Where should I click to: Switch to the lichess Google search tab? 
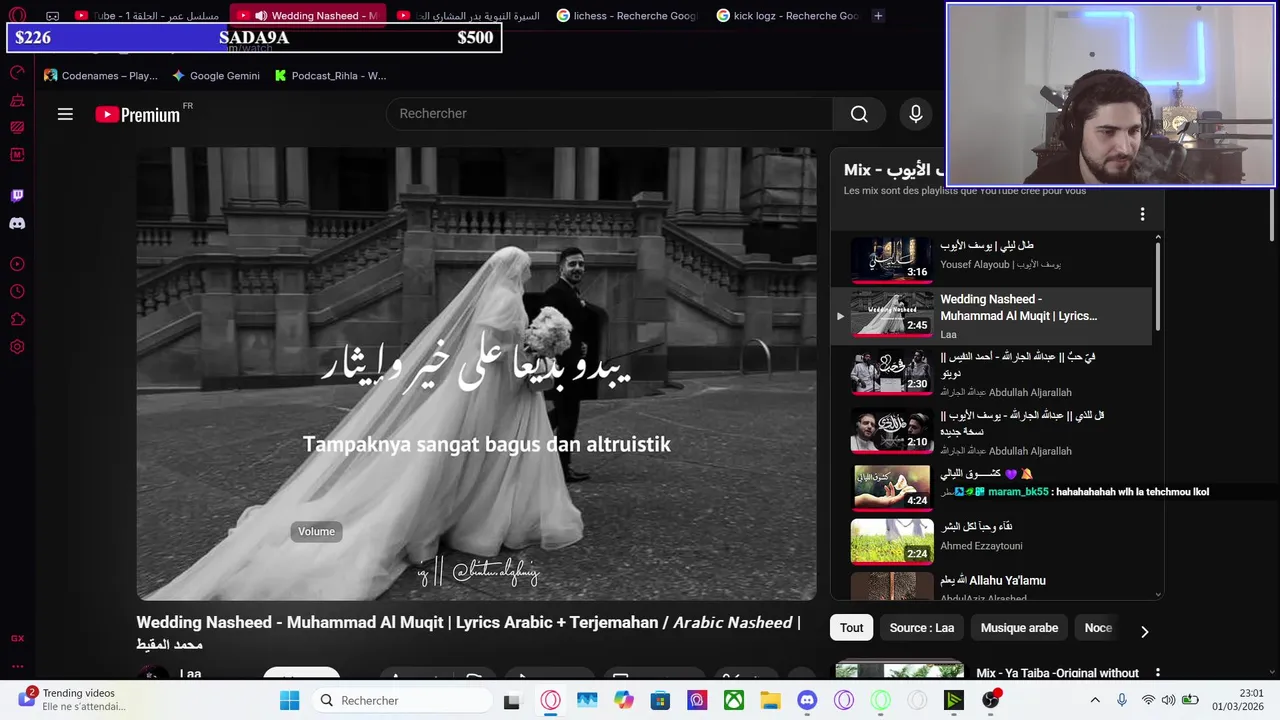click(628, 16)
